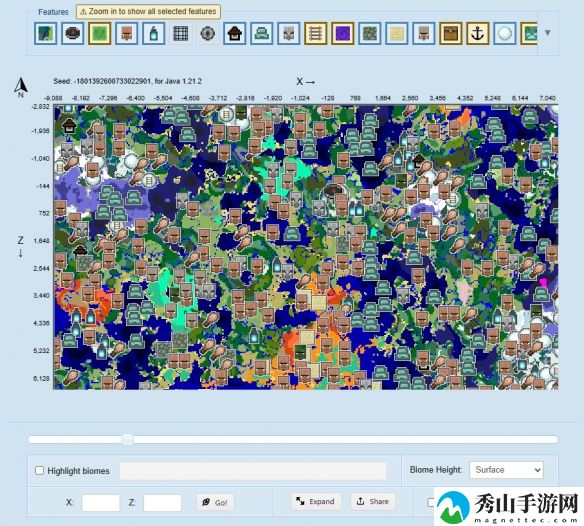This screenshot has height=526, width=584.
Task: Toggle the Pillager Outpost feature icon
Action: tap(289, 34)
